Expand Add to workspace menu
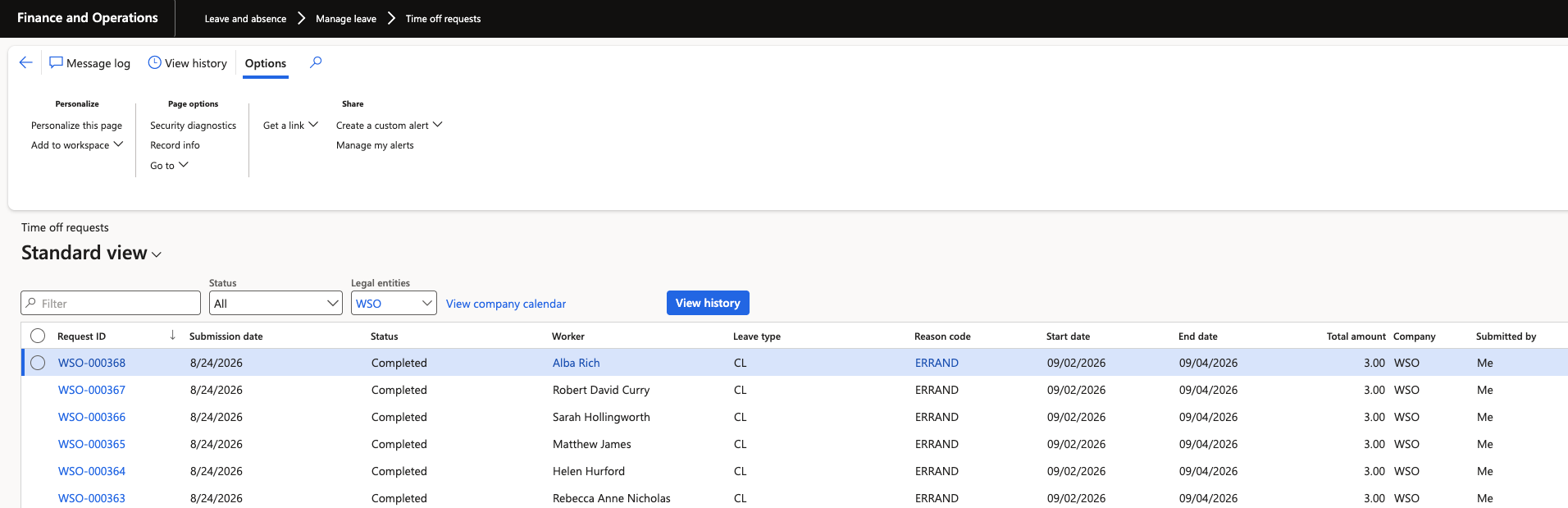This screenshot has height=508, width=1568. pos(77,145)
